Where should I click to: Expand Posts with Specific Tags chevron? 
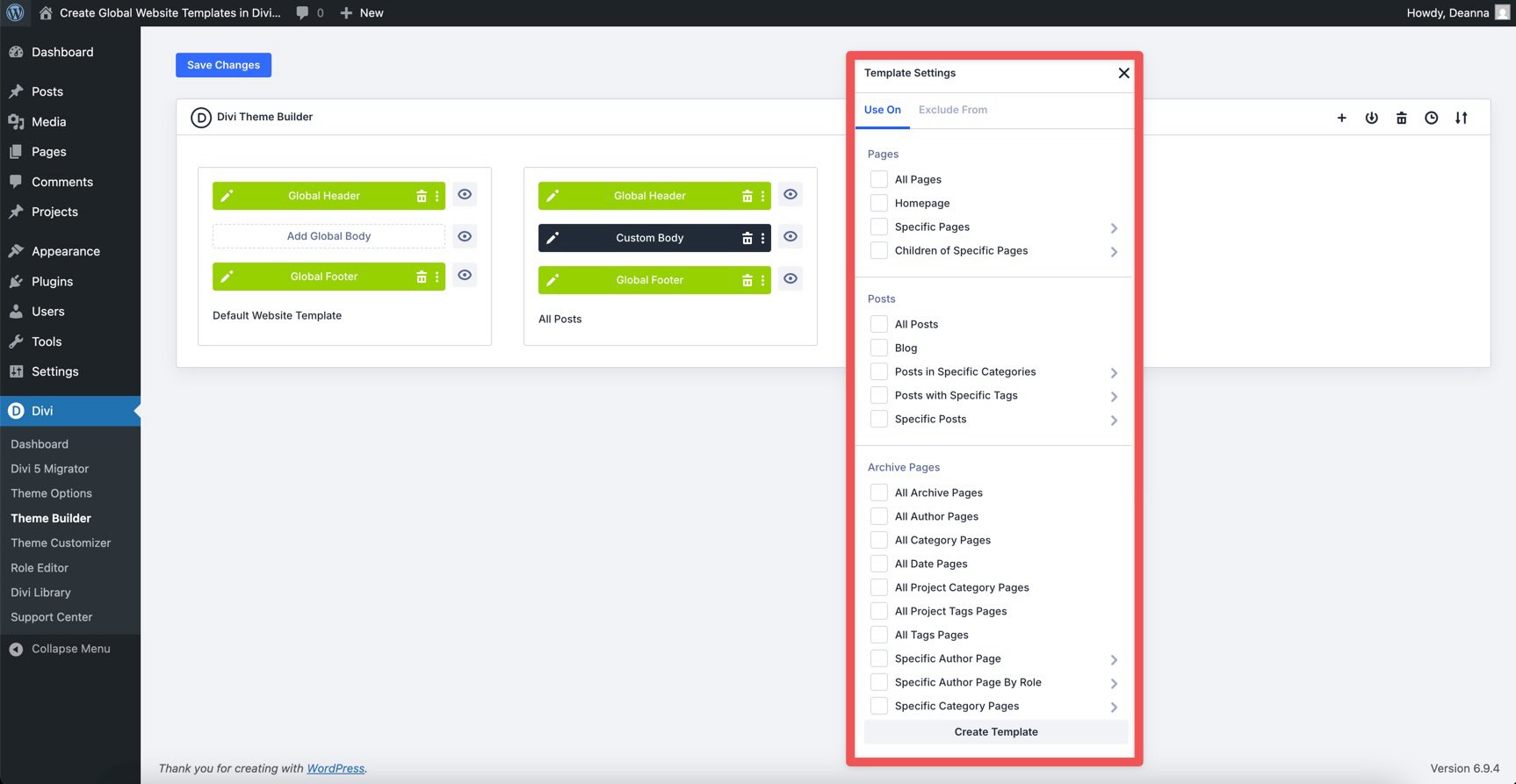(1114, 397)
